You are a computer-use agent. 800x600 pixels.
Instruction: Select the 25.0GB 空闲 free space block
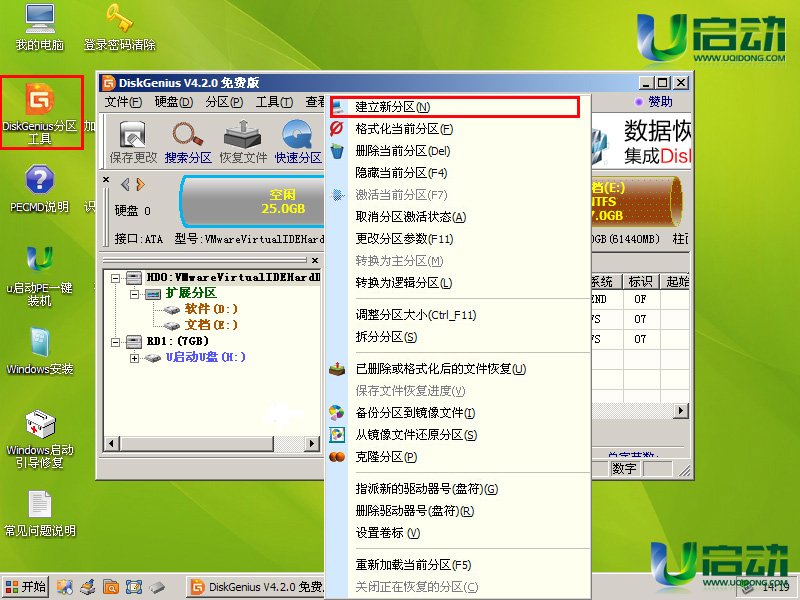point(253,202)
